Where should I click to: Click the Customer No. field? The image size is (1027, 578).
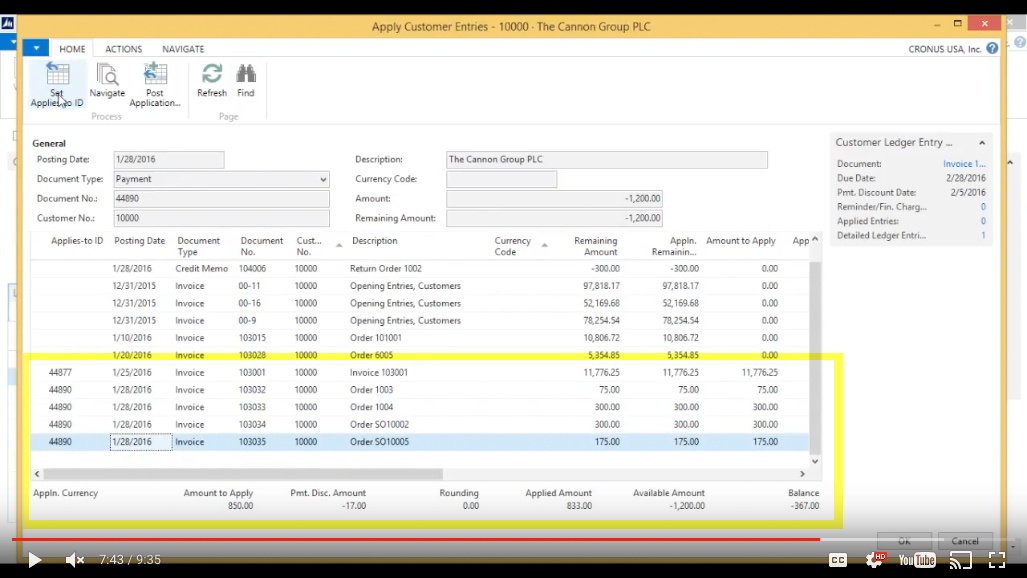pyautogui.click(x=221, y=218)
